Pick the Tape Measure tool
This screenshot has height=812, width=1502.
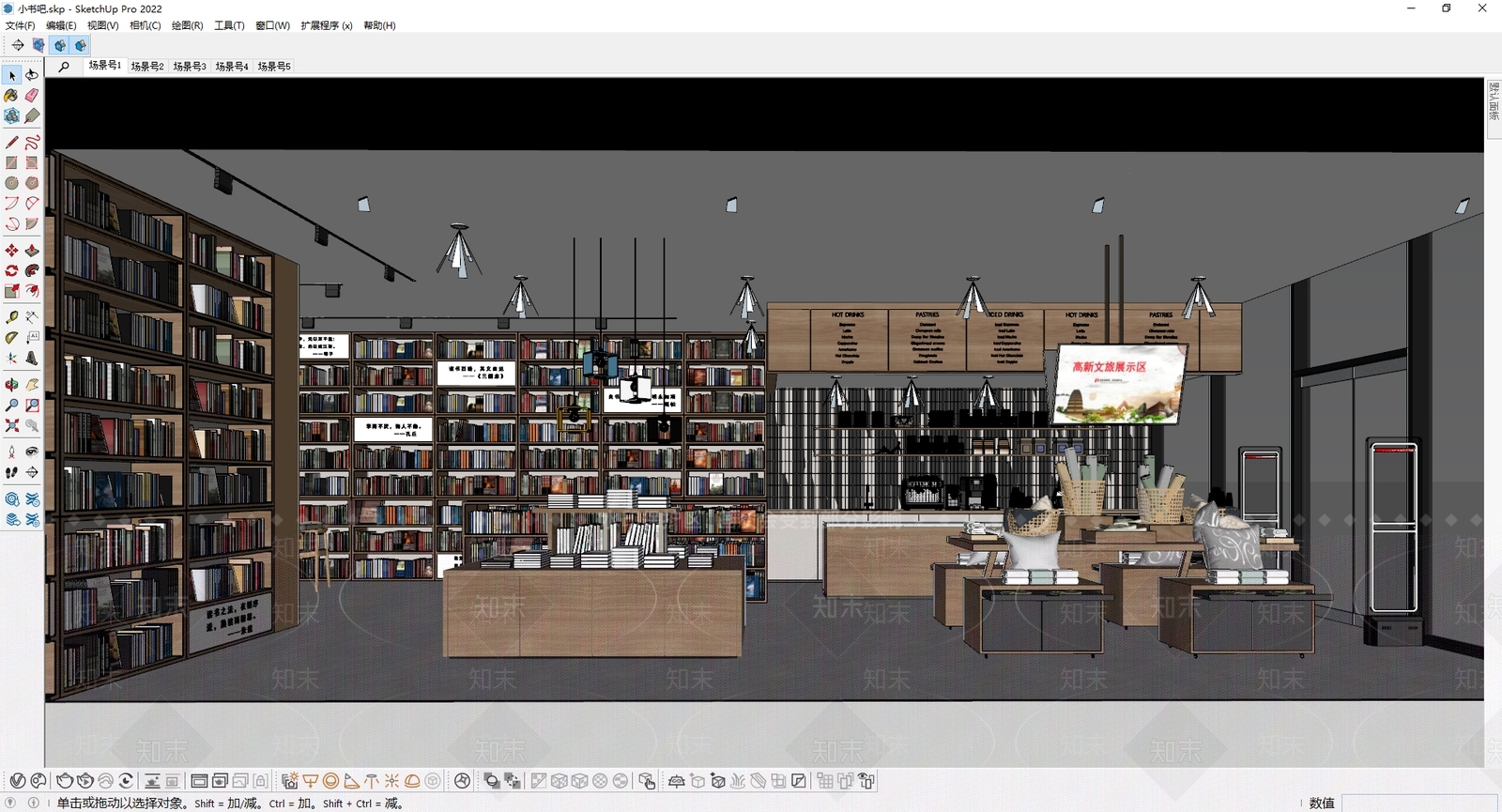[11, 317]
